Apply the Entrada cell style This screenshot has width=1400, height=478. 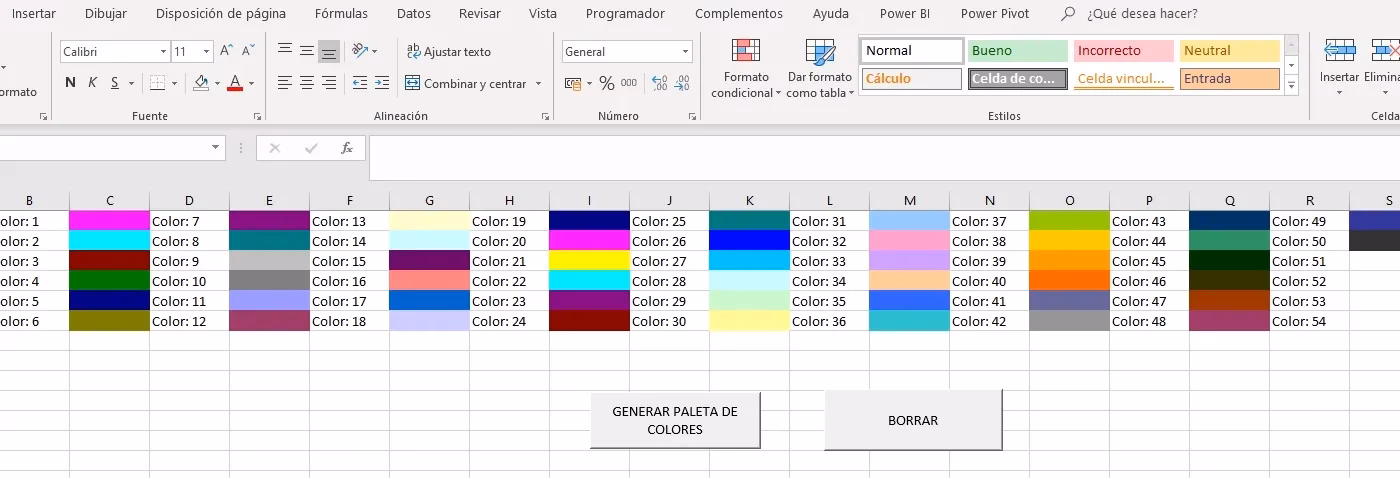[1229, 79]
